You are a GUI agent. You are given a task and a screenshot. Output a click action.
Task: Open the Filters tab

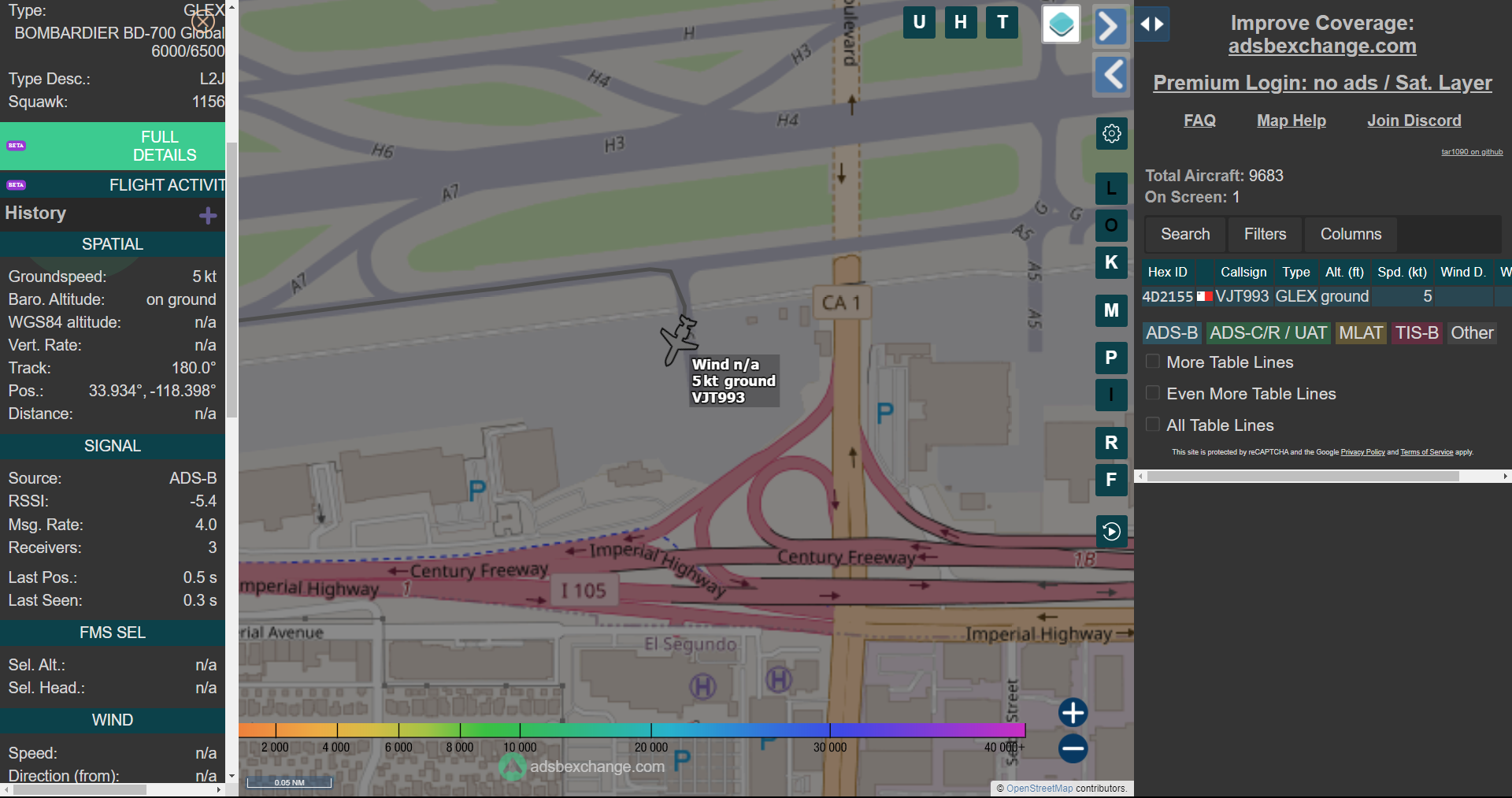[1265, 234]
